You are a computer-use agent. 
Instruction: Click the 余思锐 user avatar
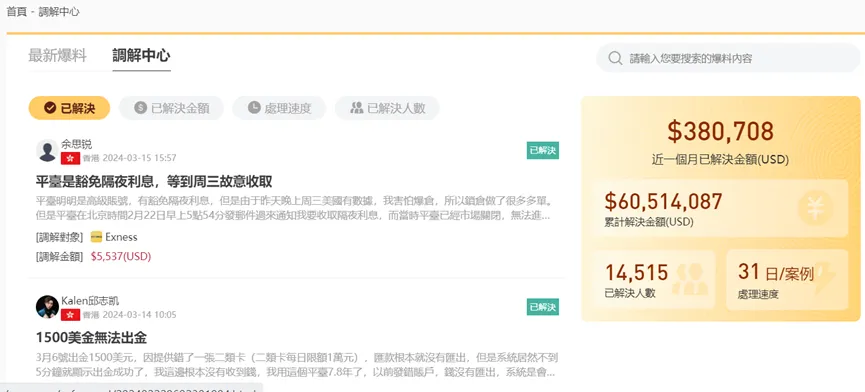[x=47, y=150]
